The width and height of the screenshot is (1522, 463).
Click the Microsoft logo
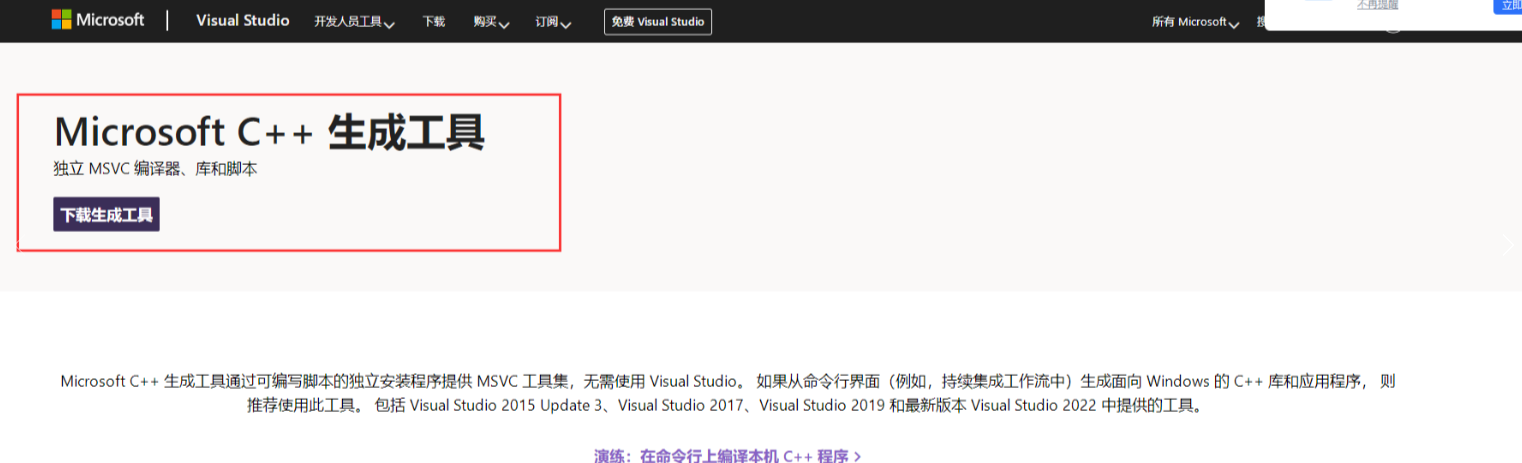pos(98,20)
